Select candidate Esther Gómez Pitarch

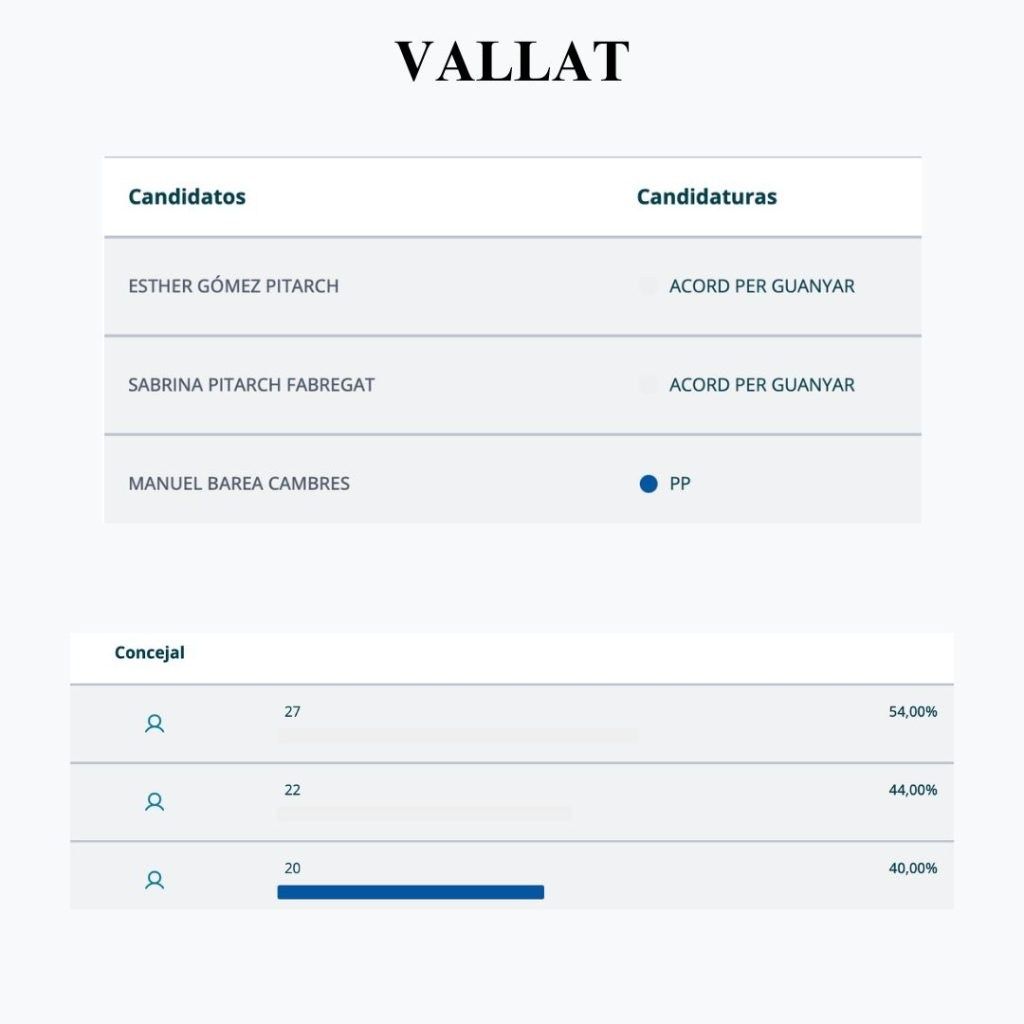click(x=233, y=286)
